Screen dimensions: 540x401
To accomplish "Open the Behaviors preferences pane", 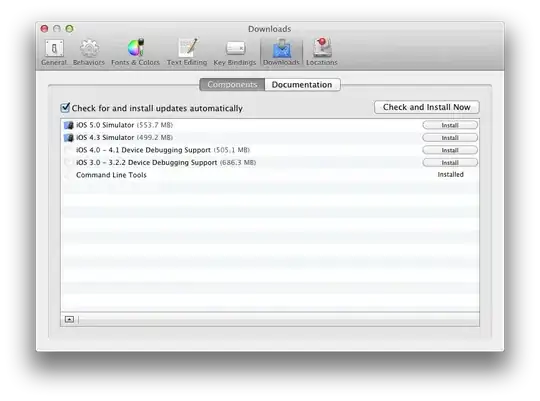I will tap(89, 52).
